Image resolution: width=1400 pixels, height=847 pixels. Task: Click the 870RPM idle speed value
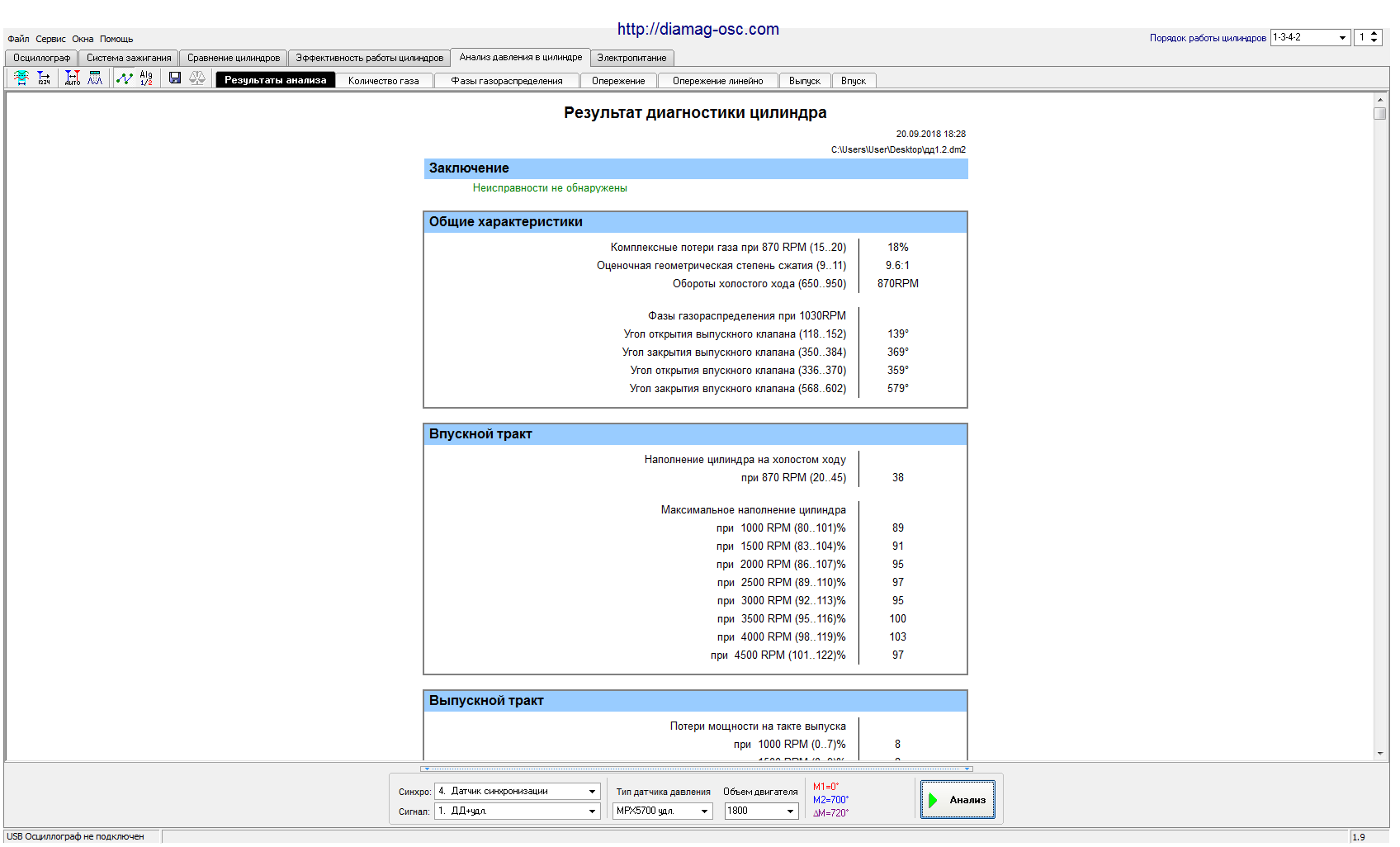[898, 284]
